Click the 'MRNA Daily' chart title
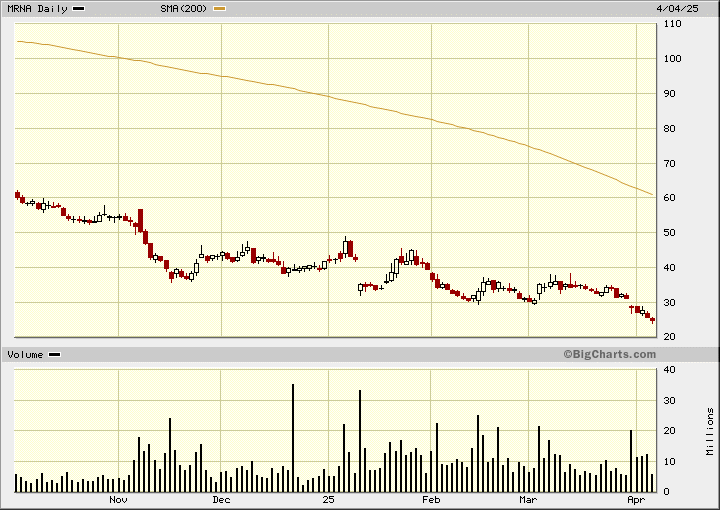This screenshot has height=510, width=720. coord(37,9)
